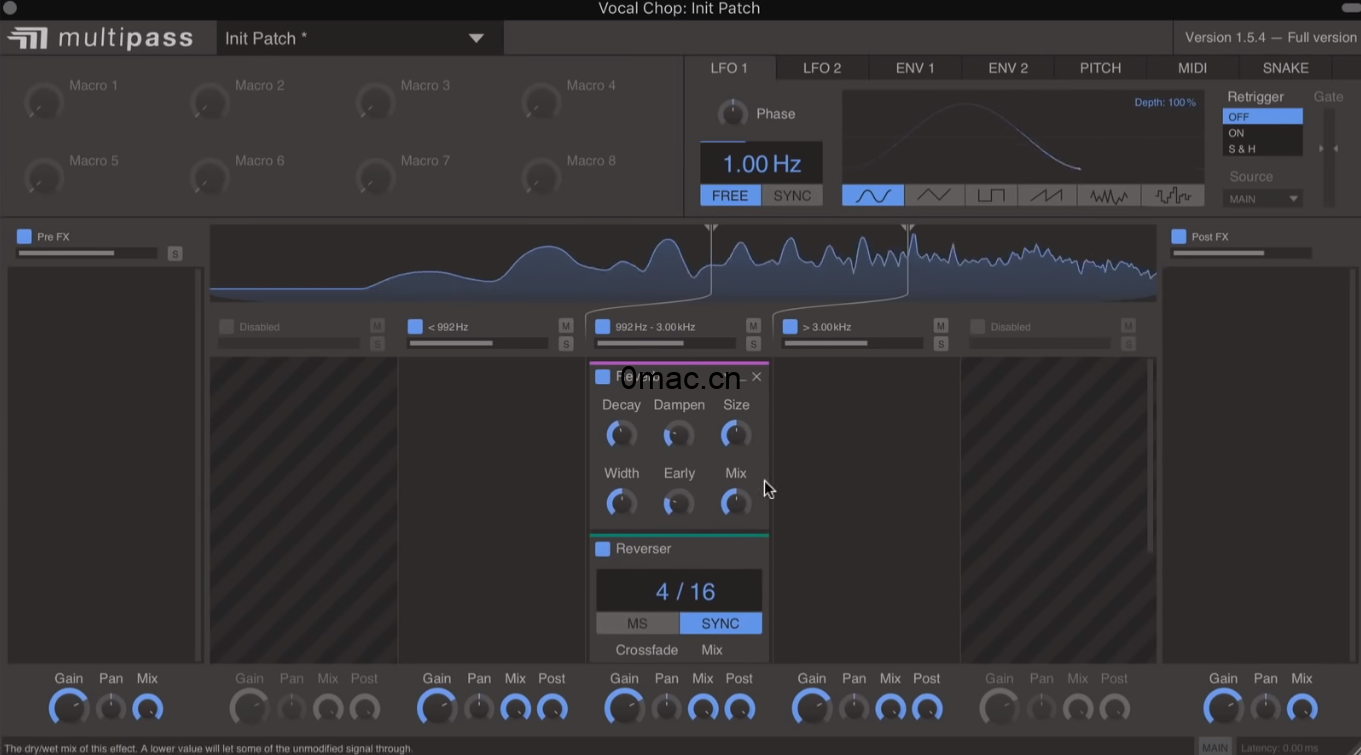The width and height of the screenshot is (1361, 755).
Task: Toggle the Post FX enable box
Action: 1179,237
